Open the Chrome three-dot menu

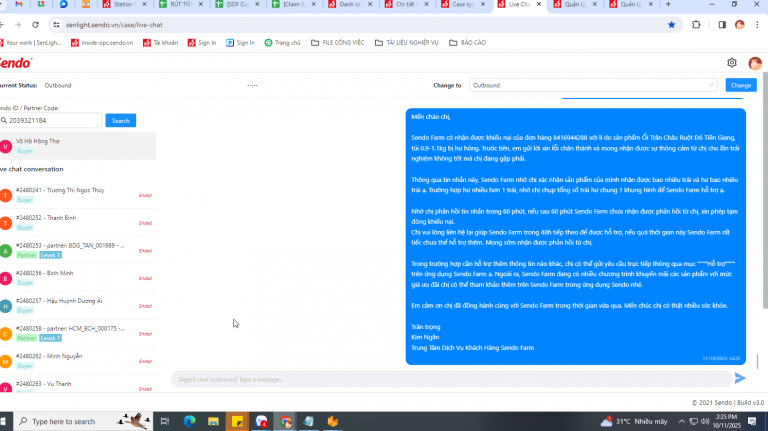757,24
